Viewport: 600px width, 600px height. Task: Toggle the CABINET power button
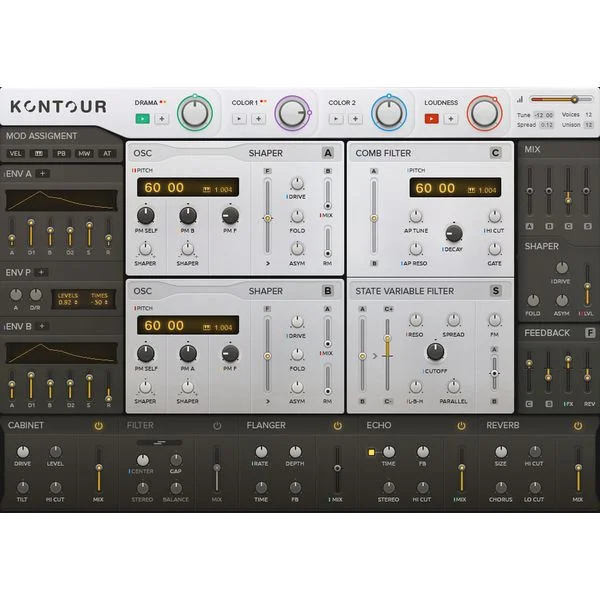(x=99, y=426)
